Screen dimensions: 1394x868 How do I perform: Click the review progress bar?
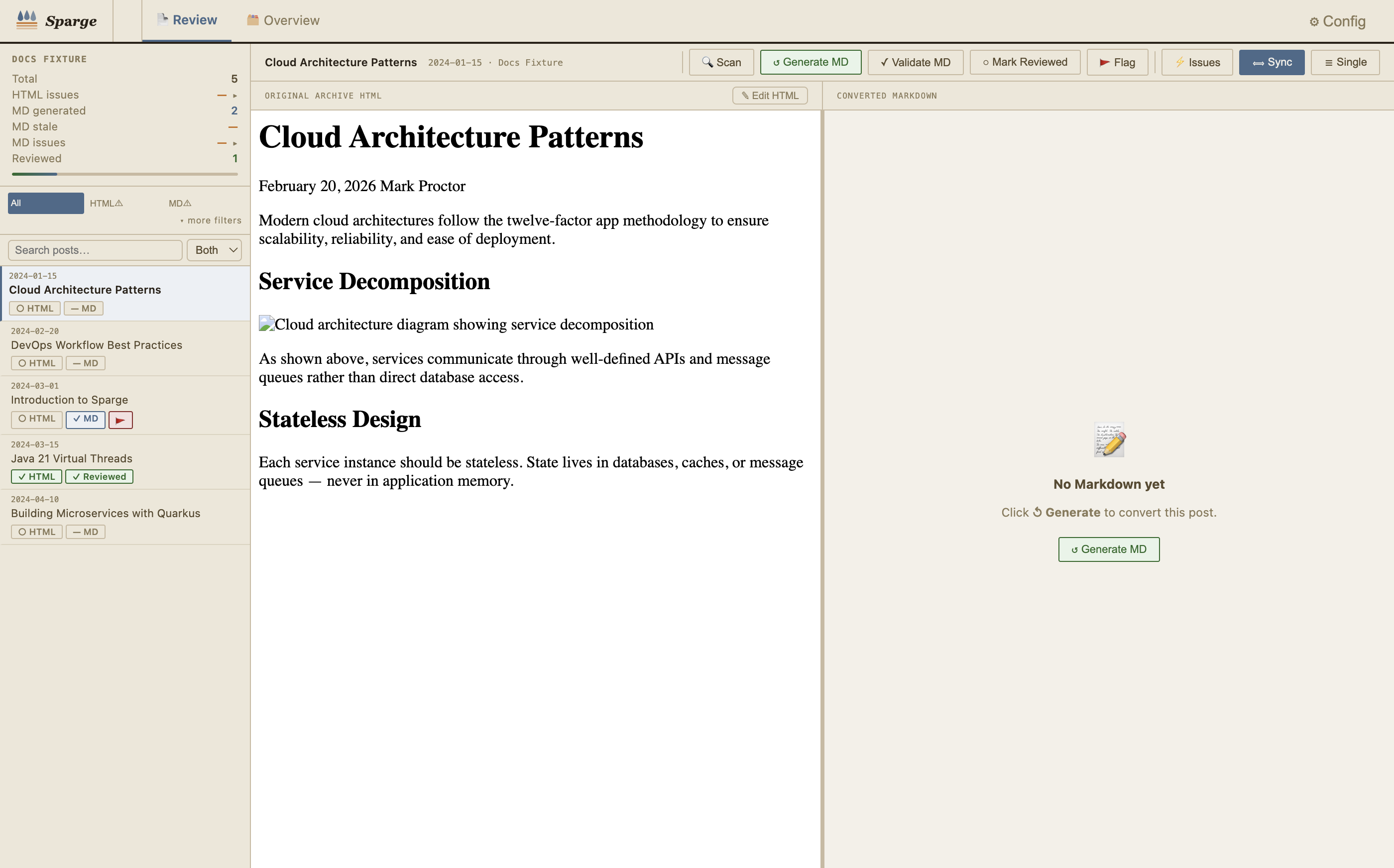click(x=124, y=174)
